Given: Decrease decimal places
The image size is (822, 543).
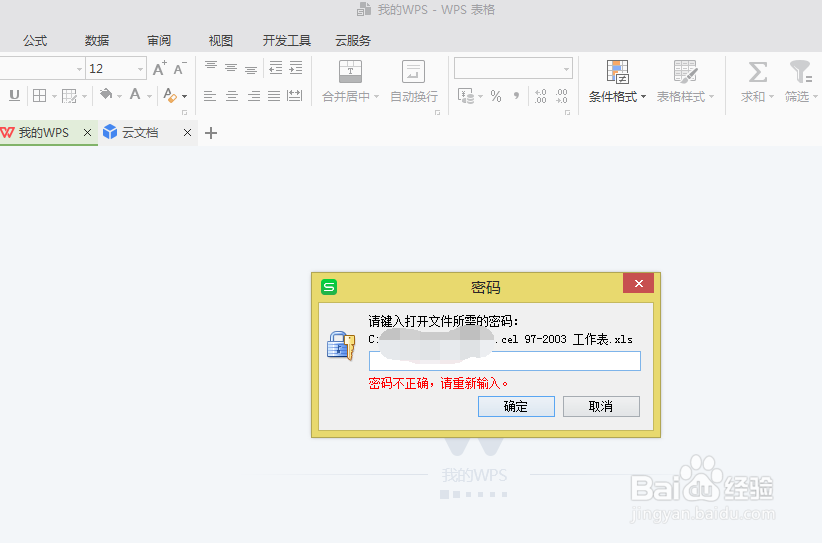Looking at the screenshot, I should pyautogui.click(x=561, y=96).
